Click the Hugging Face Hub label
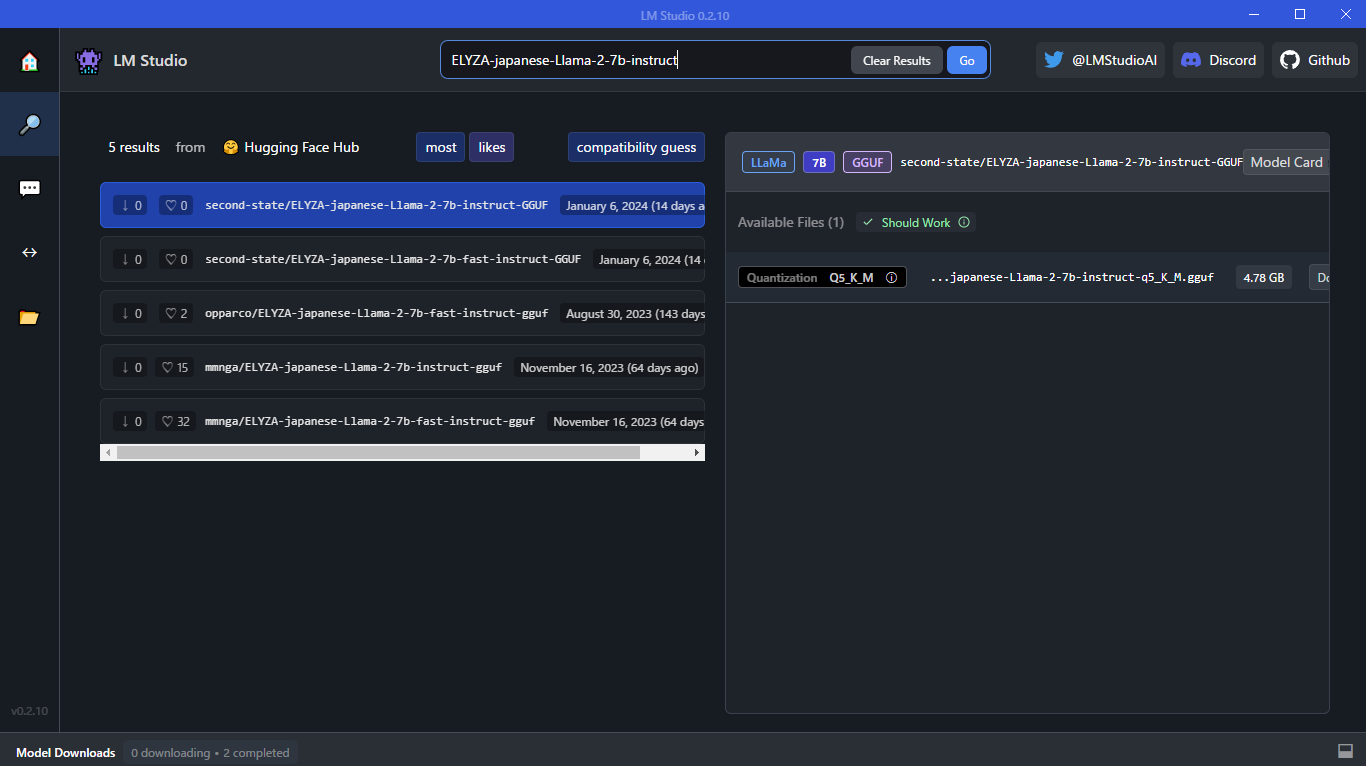 pos(291,147)
